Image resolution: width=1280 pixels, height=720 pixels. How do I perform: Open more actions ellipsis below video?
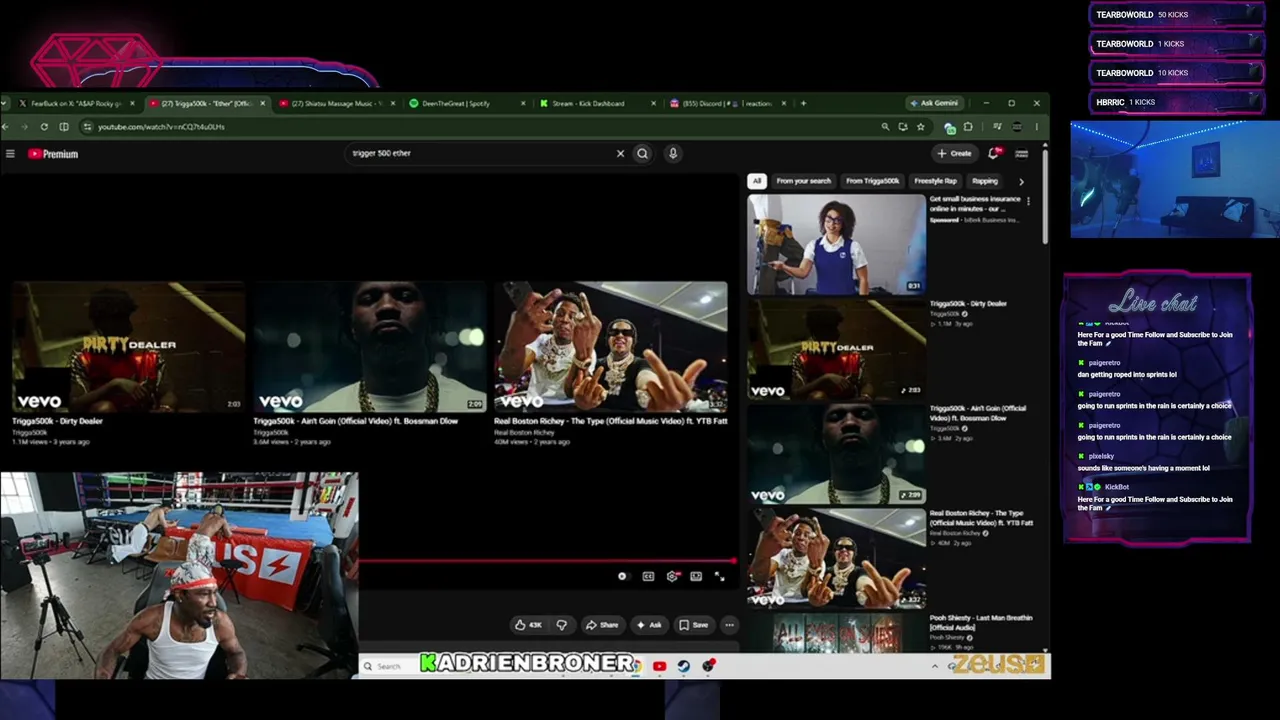tap(730, 625)
